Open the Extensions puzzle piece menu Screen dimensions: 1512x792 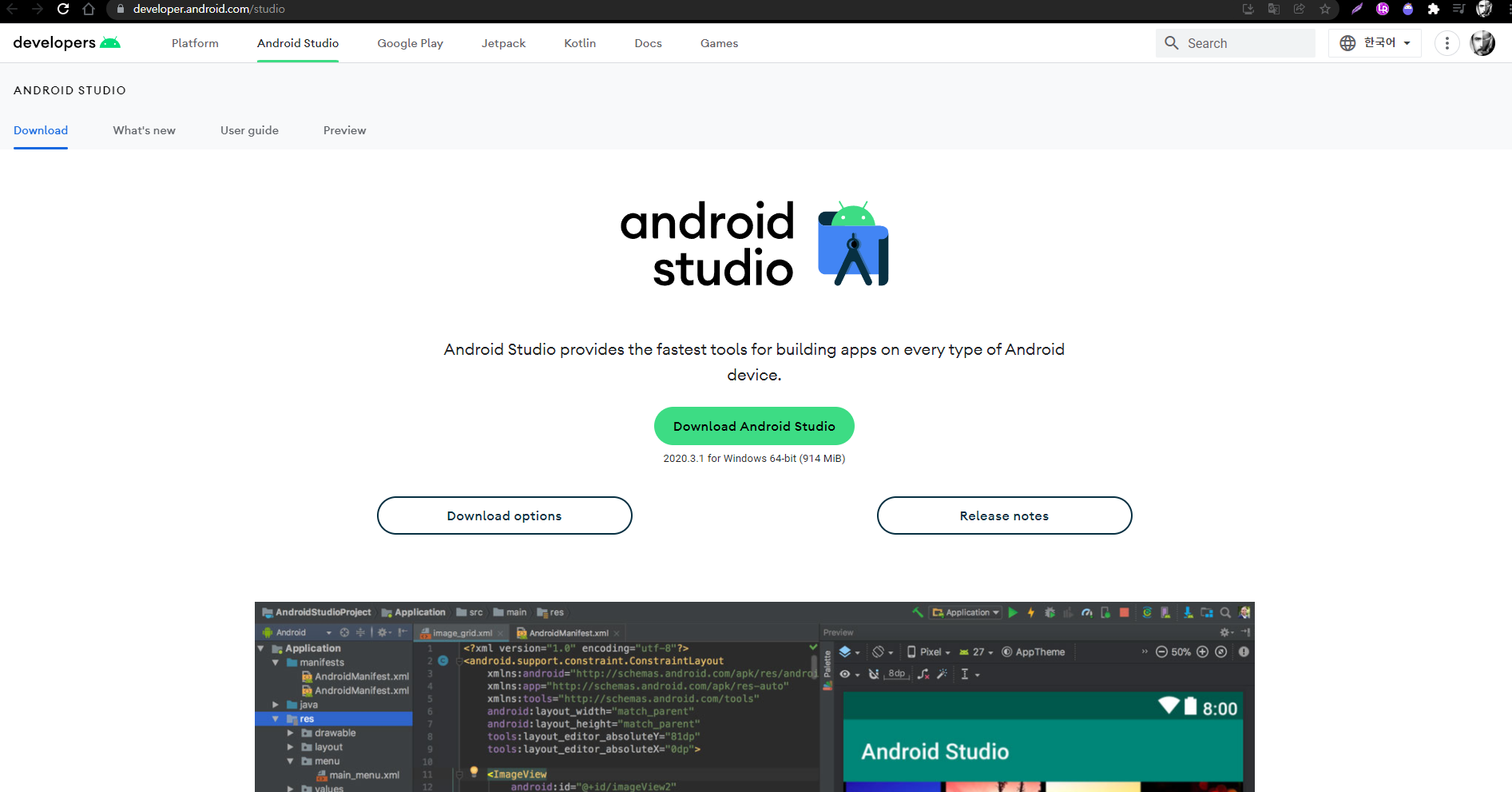click(x=1434, y=9)
